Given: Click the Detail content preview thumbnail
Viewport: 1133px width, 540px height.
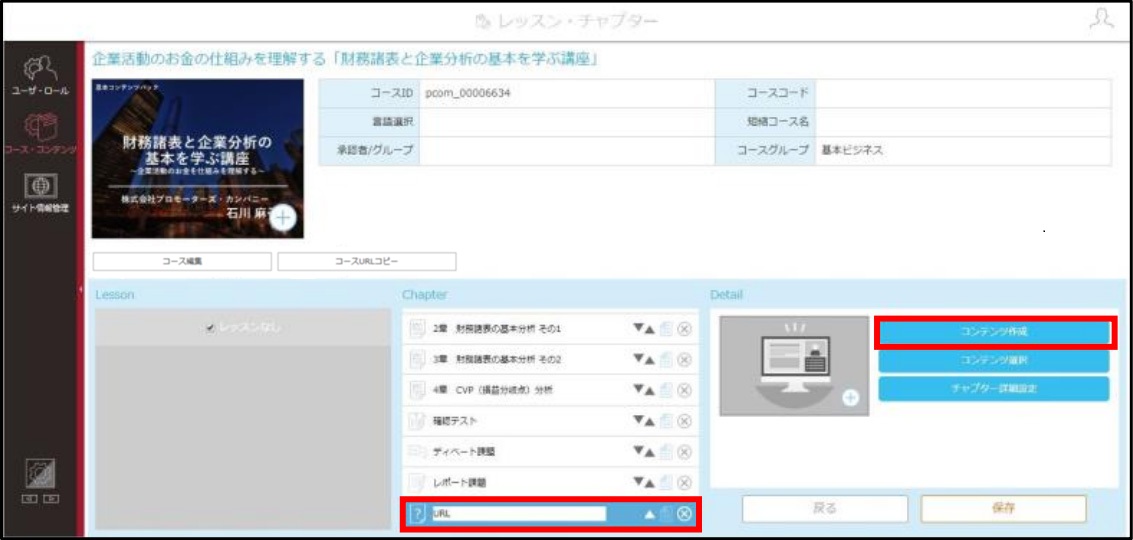Looking at the screenshot, I should (794, 366).
